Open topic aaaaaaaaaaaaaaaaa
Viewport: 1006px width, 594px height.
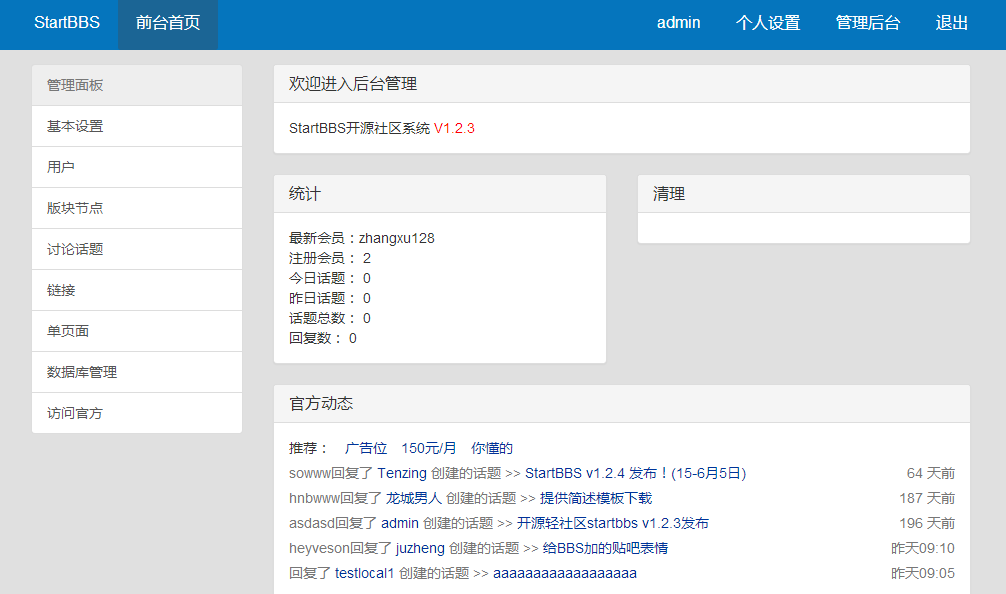pos(565,573)
